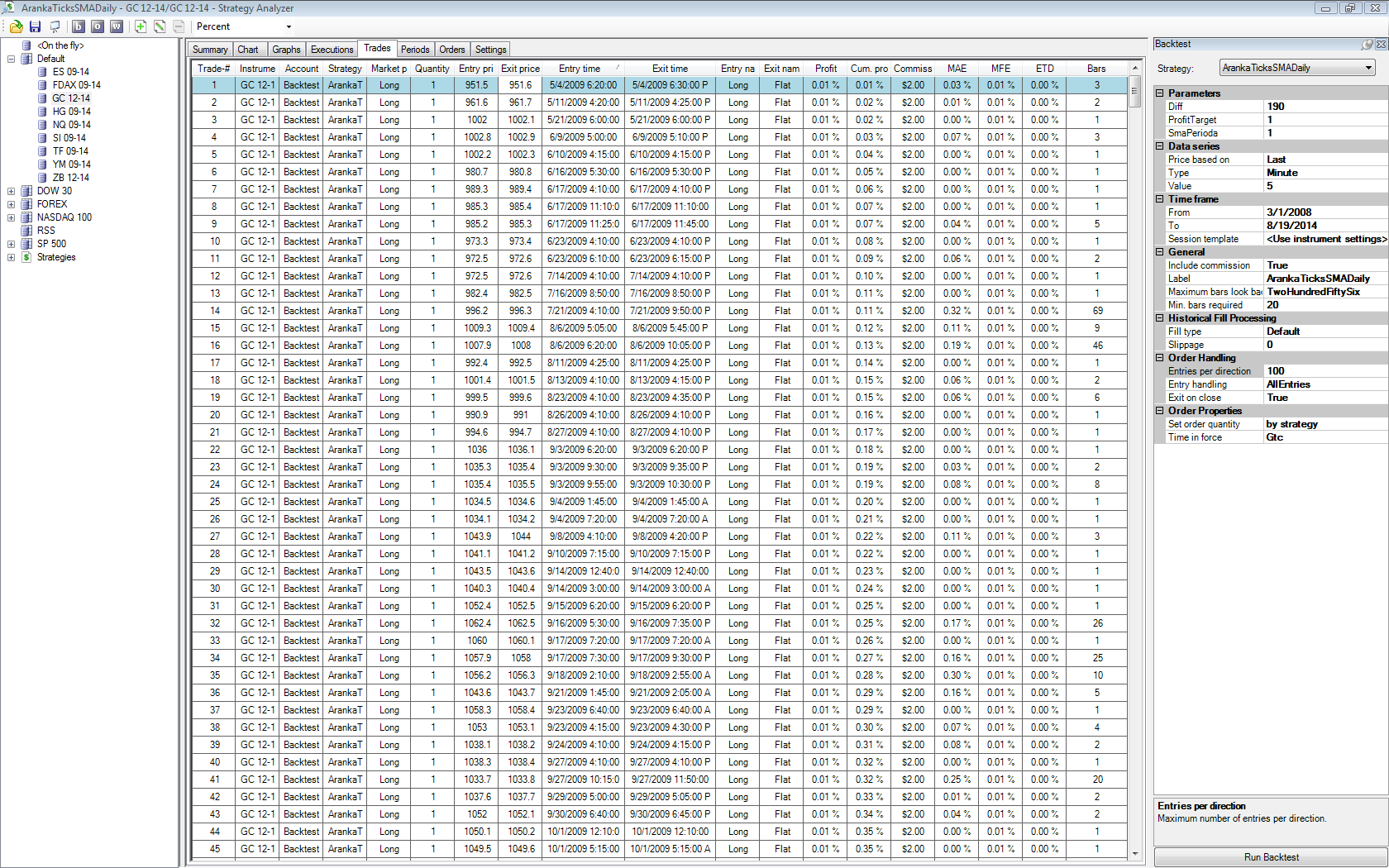Collapse the Parameters property group

1160,93
